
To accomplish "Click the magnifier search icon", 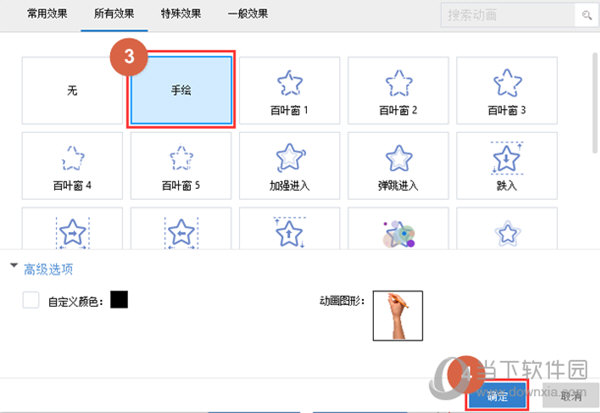I will [586, 15].
